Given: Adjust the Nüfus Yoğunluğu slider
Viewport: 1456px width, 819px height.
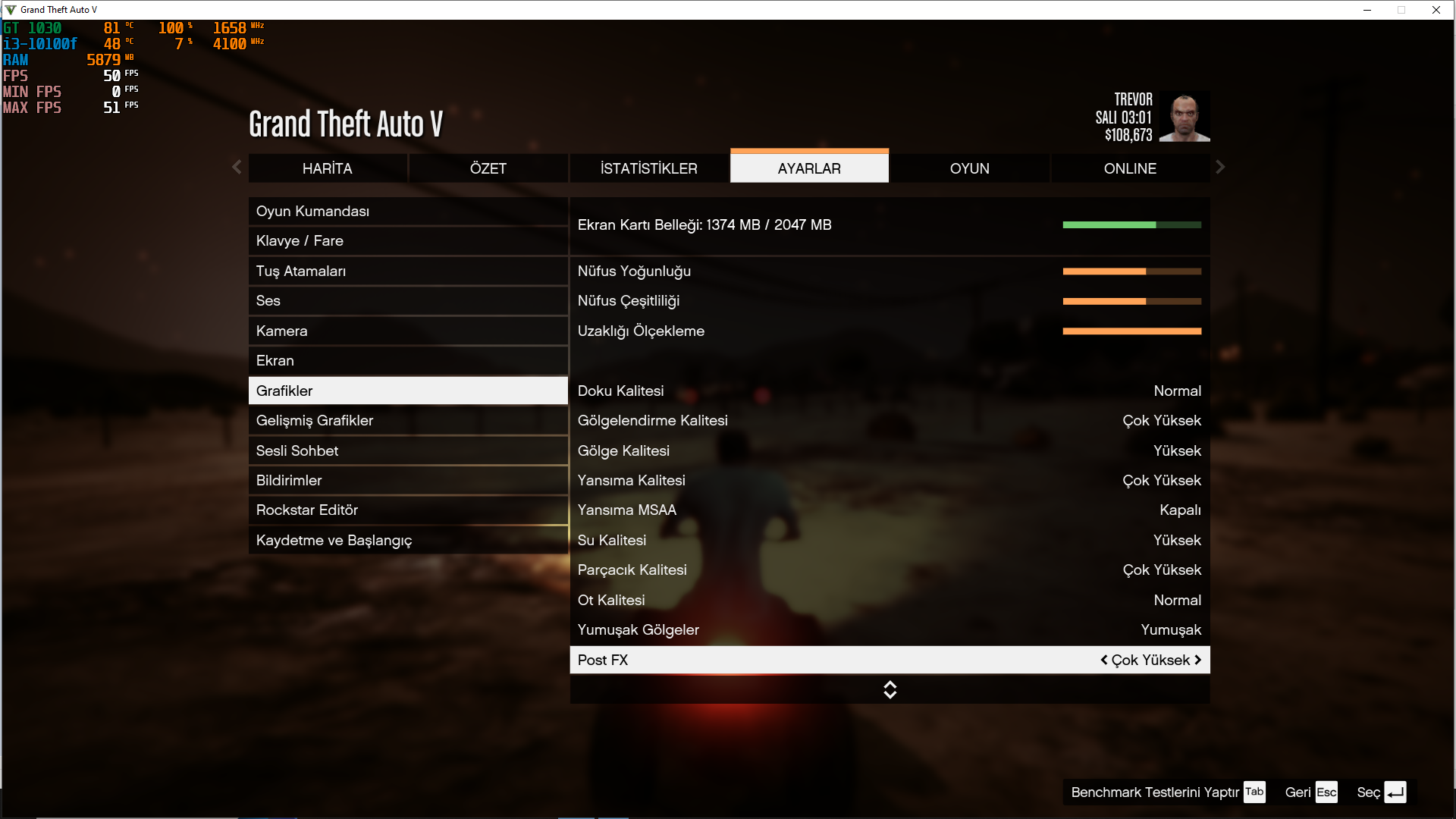Looking at the screenshot, I should pyautogui.click(x=1131, y=271).
